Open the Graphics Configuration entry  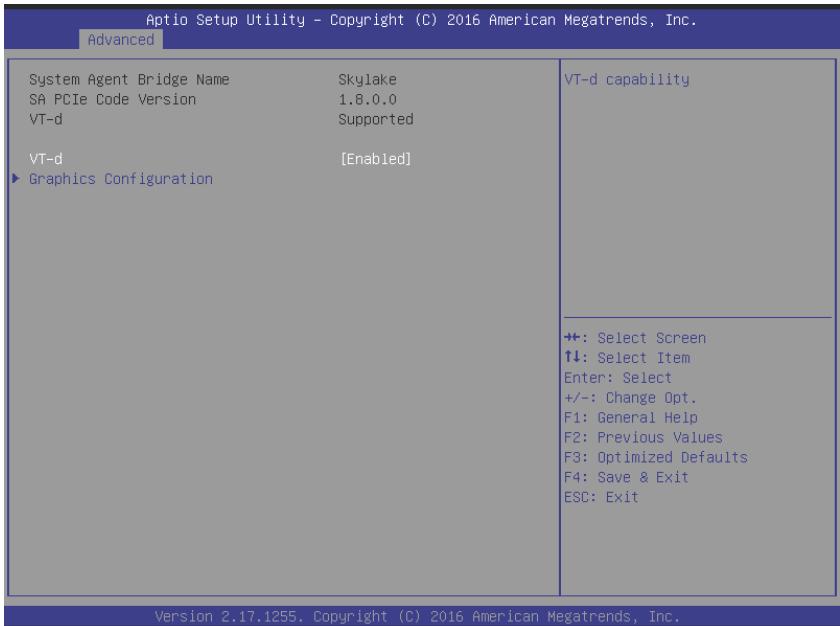pos(121,179)
